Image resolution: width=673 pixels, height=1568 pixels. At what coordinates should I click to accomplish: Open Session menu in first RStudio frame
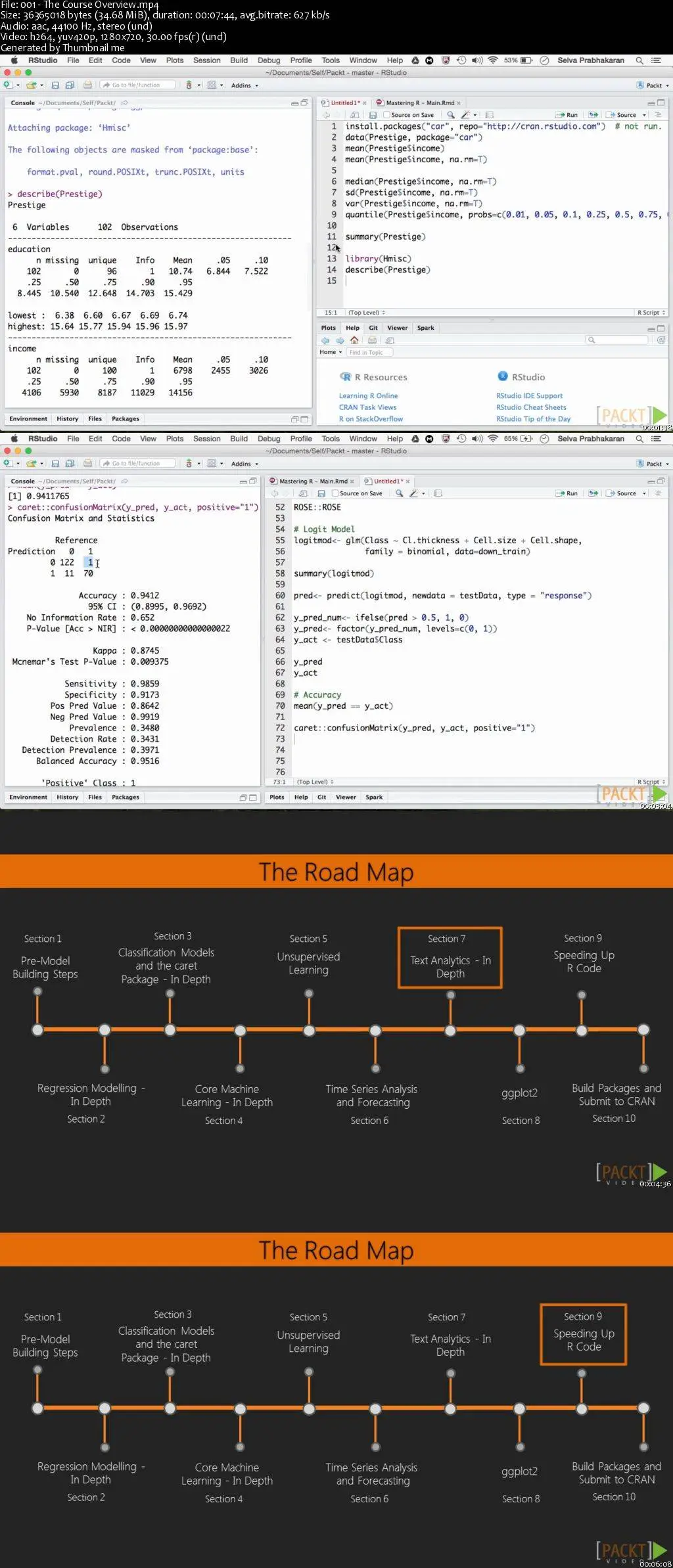point(206,60)
